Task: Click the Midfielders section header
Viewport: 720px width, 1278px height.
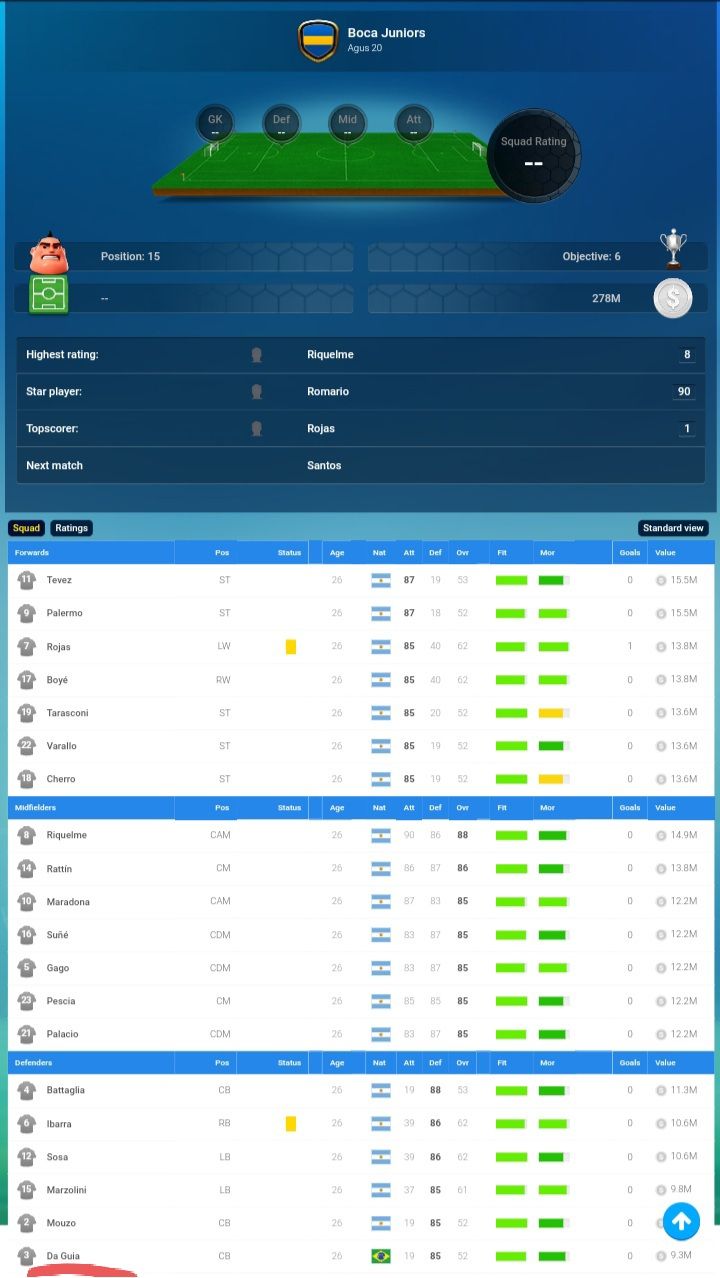Action: click(35, 807)
